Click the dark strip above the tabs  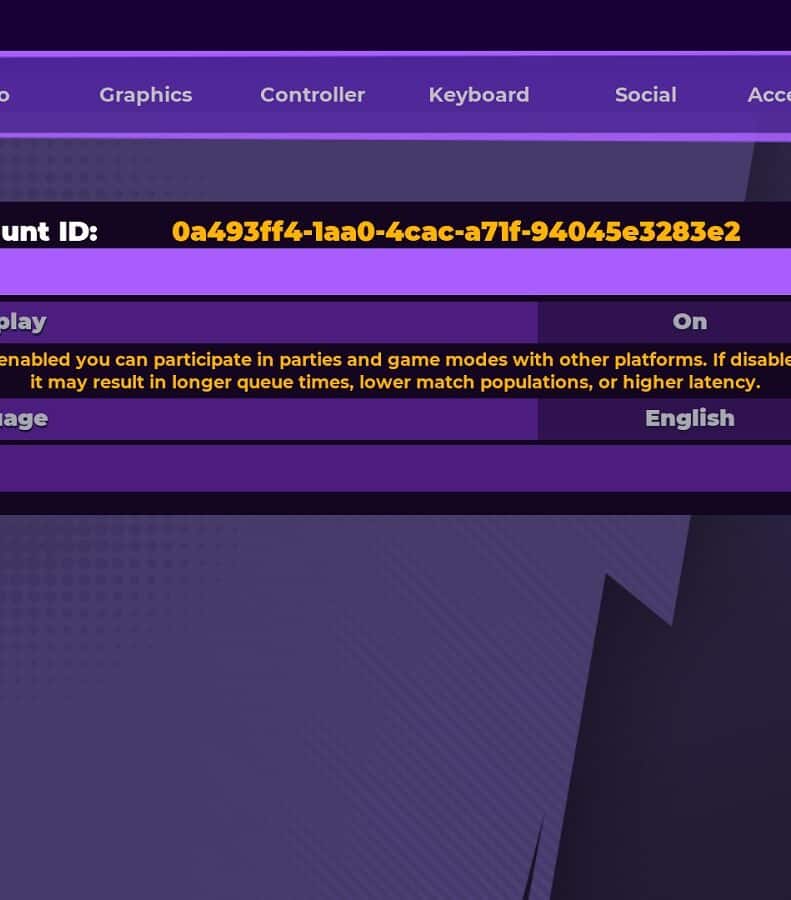395,24
